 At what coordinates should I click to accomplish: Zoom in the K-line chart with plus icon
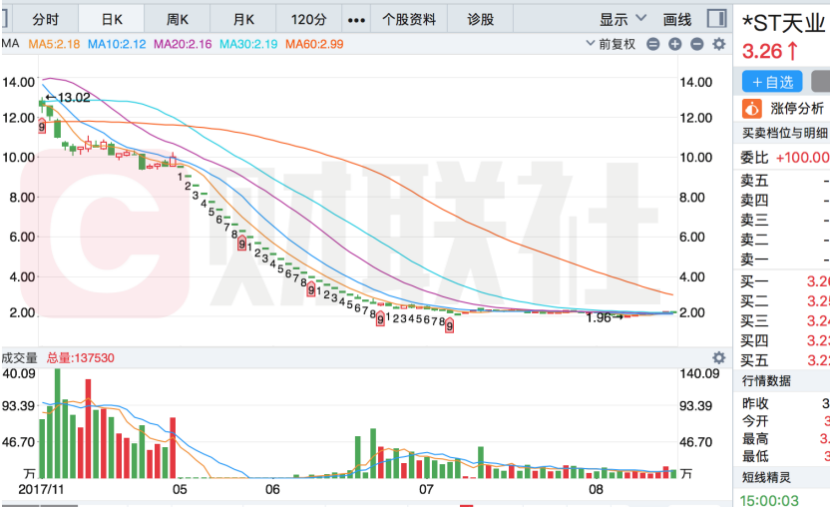click(675, 44)
